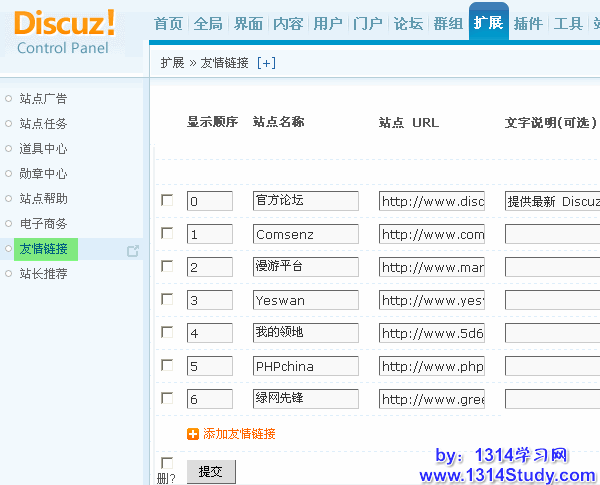Click the 提交 submit button
The height and width of the screenshot is (485, 600).
pyautogui.click(x=210, y=471)
